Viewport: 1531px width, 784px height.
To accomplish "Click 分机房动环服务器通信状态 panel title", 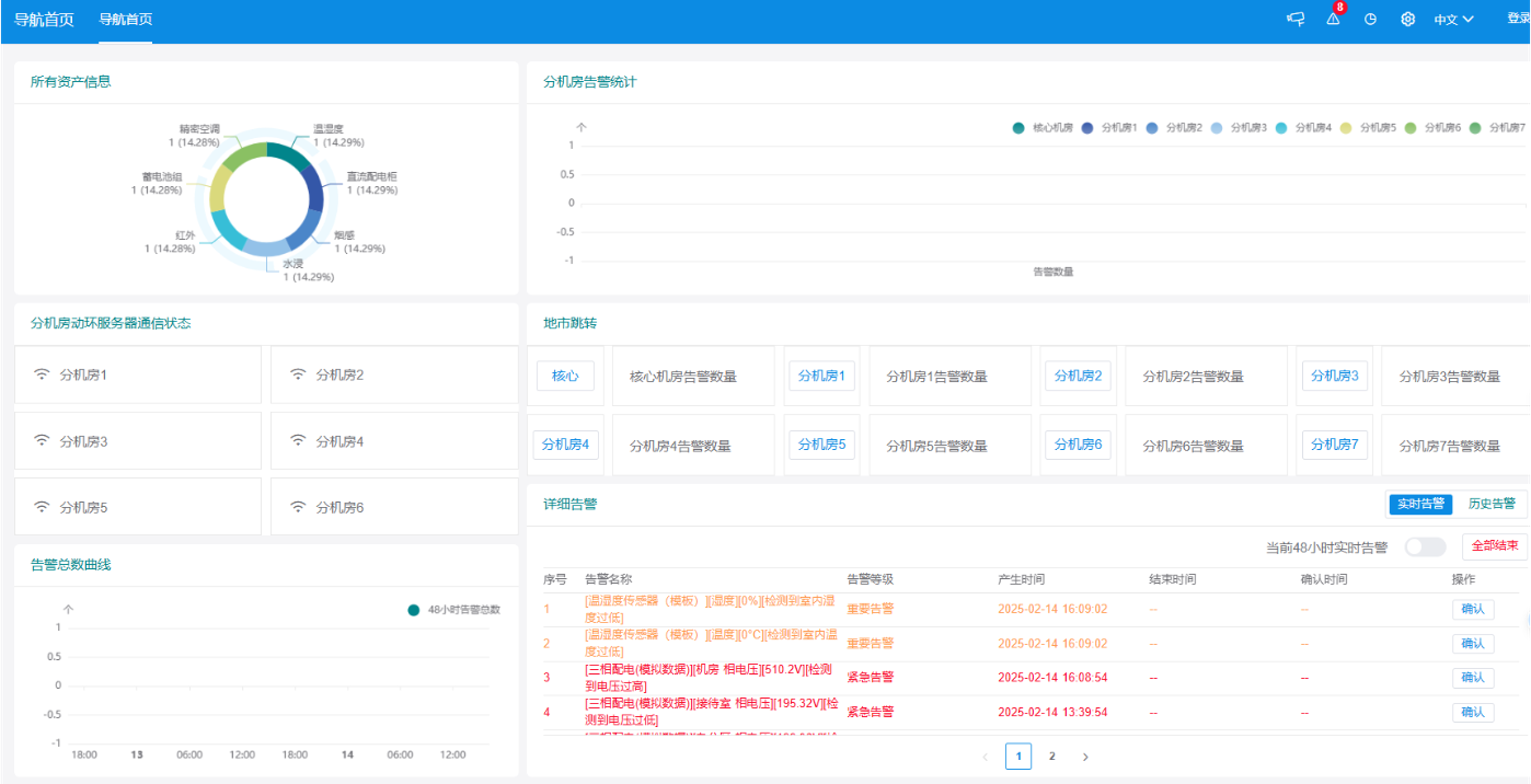I will click(111, 323).
